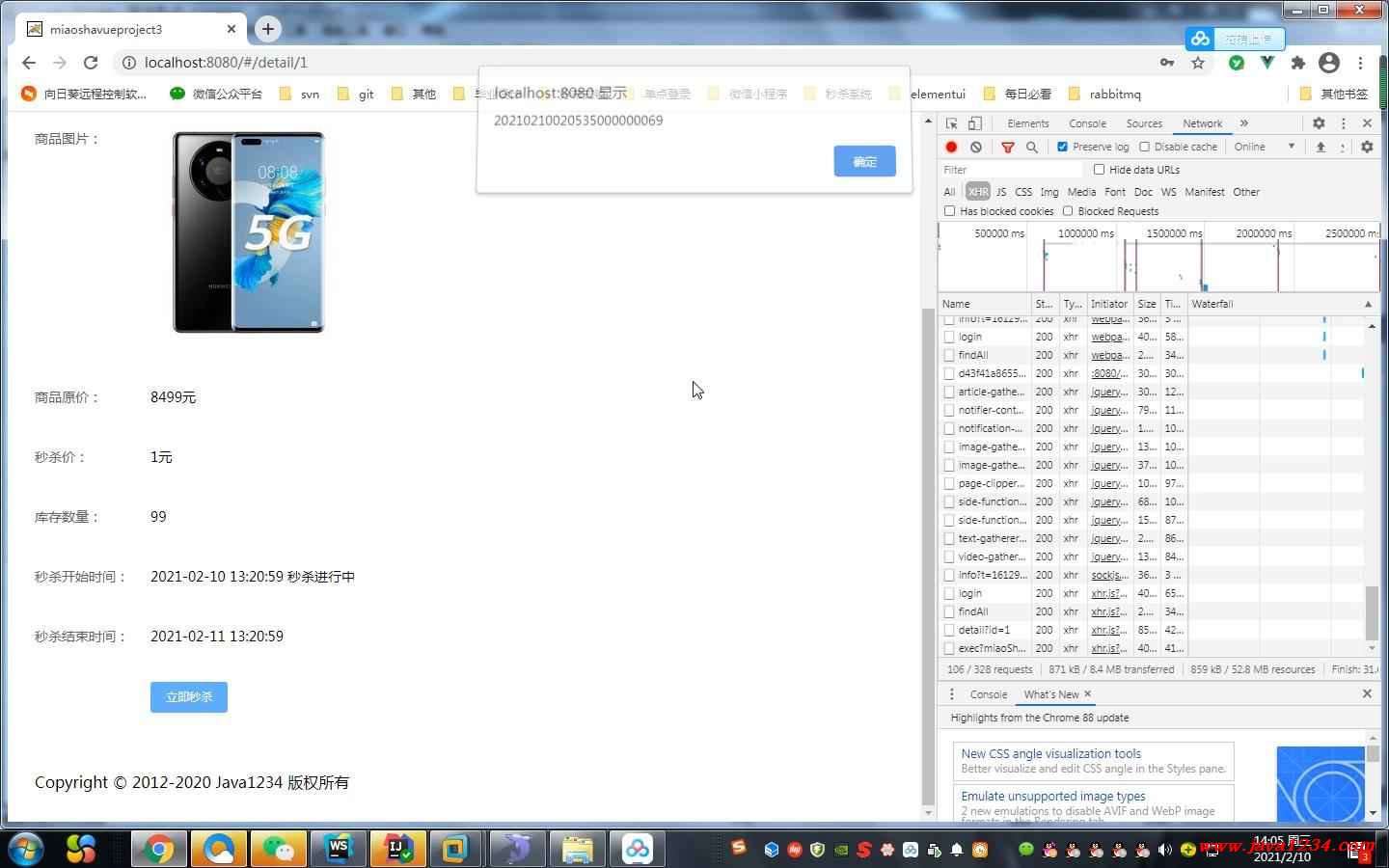Tick checkbox for detail?id=1 request

point(949,630)
